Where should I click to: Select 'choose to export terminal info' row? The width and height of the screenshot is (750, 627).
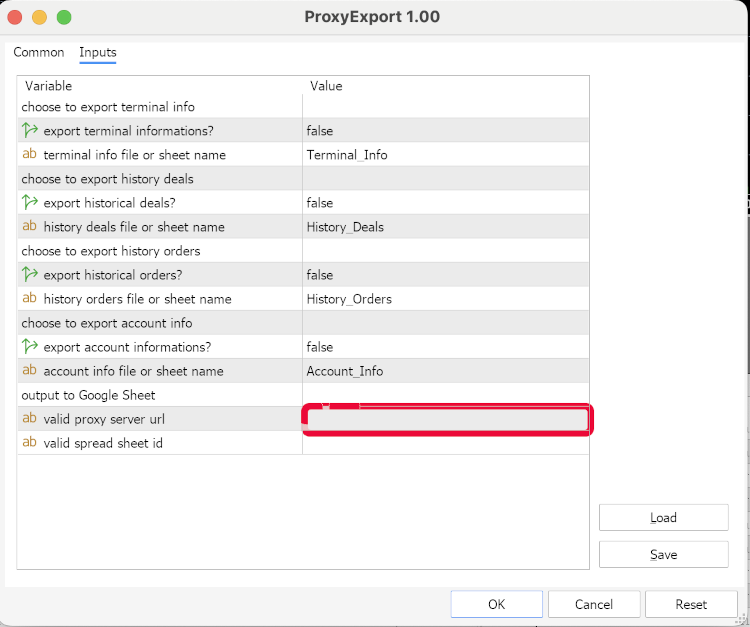point(303,107)
